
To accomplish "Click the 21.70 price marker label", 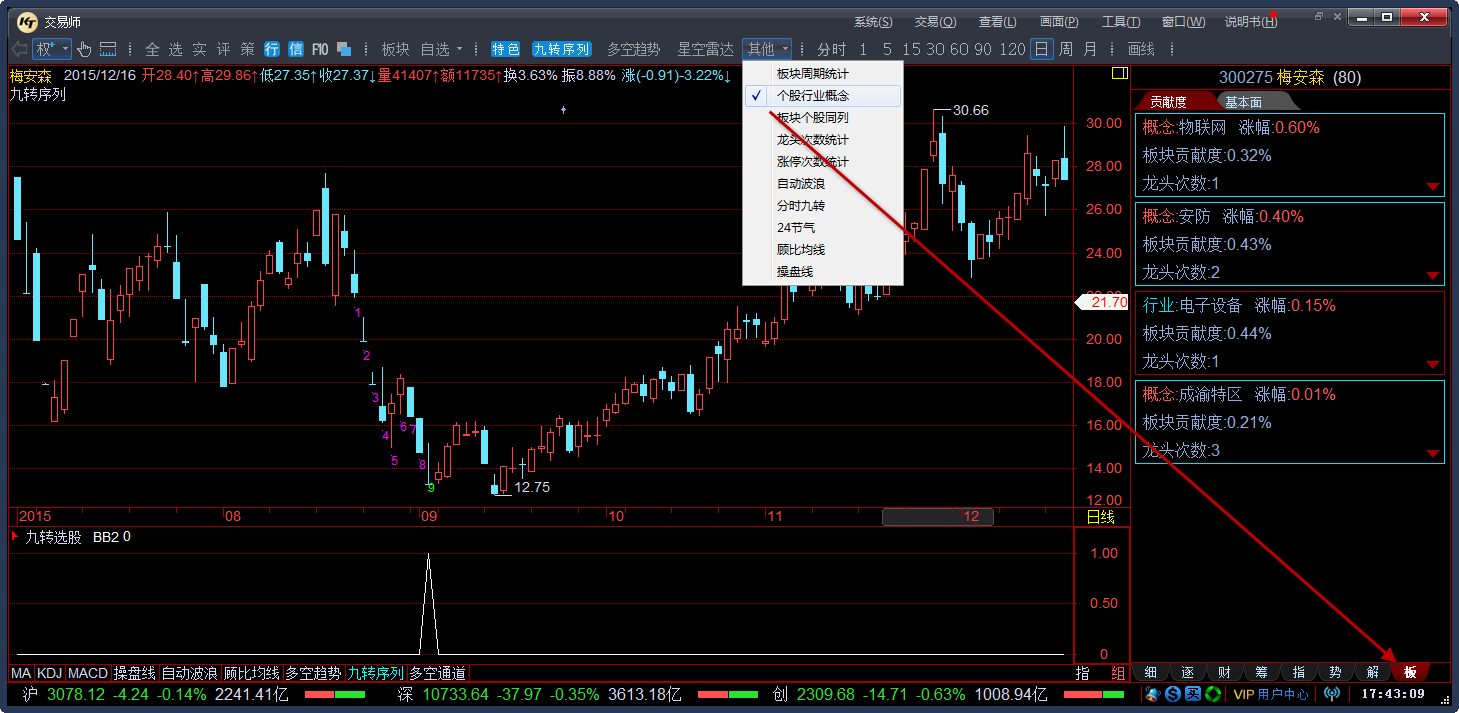I will pyautogui.click(x=1102, y=302).
